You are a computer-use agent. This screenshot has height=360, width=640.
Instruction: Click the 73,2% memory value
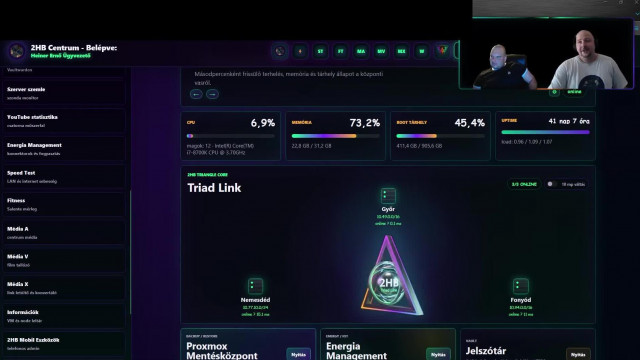tap(365, 123)
